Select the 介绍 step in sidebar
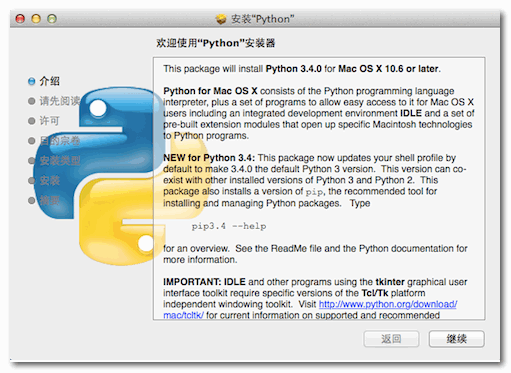Screen dimensions: 511x373 [x=49, y=81]
